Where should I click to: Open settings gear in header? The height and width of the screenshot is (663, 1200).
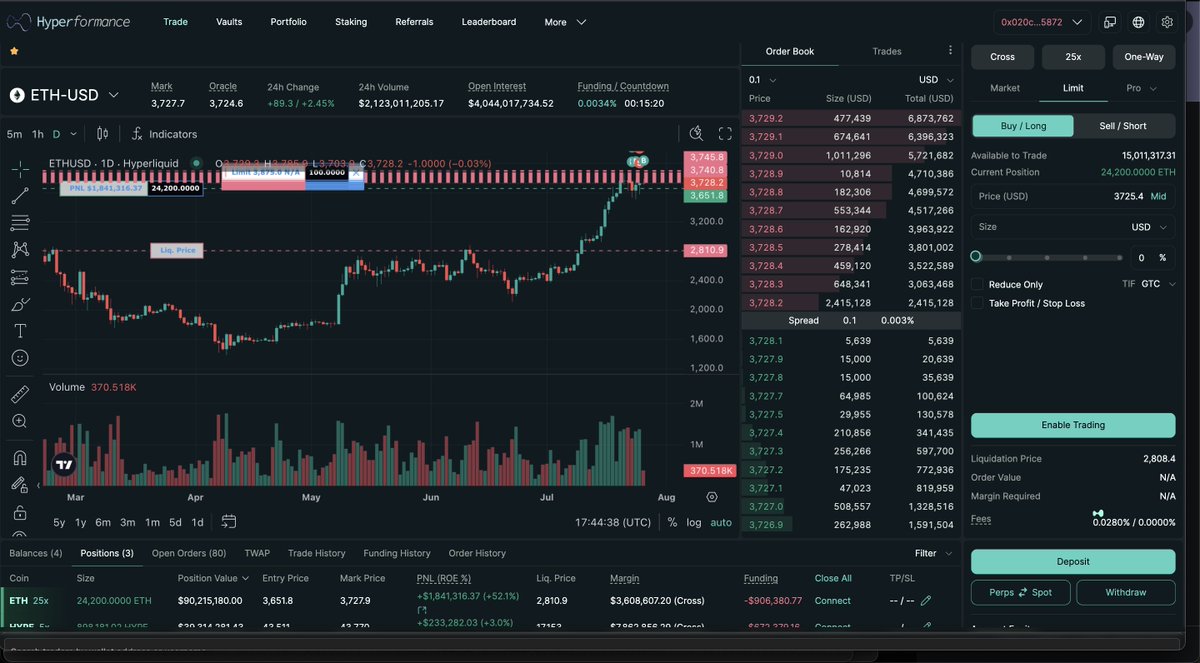point(1167,22)
